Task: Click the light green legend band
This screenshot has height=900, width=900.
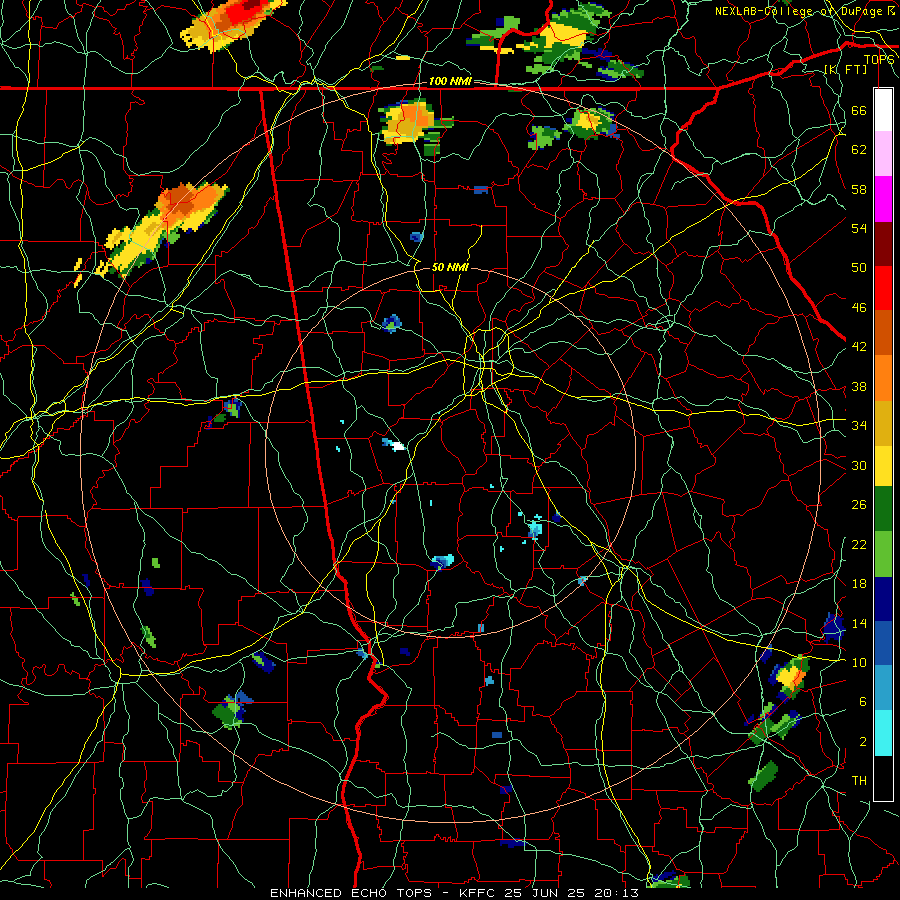Action: click(x=883, y=554)
